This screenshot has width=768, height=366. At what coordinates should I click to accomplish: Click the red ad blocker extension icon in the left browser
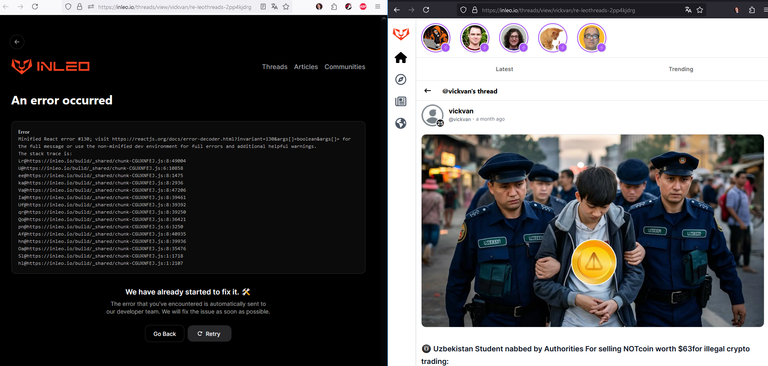[363, 7]
